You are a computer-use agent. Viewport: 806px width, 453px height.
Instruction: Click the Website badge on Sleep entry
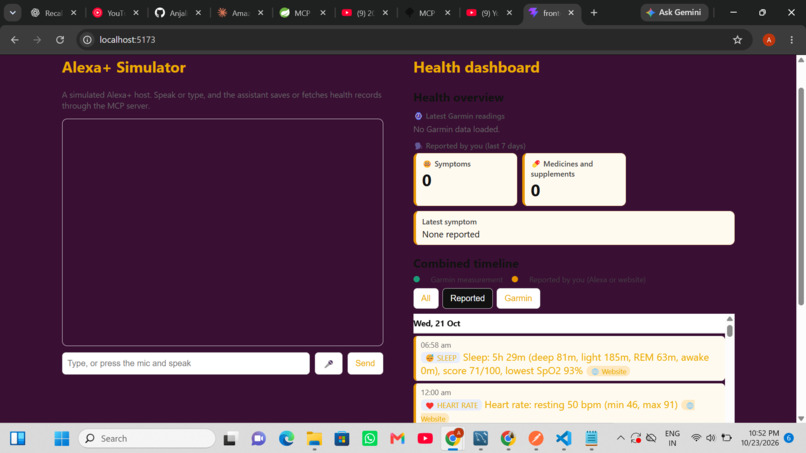[x=609, y=371]
